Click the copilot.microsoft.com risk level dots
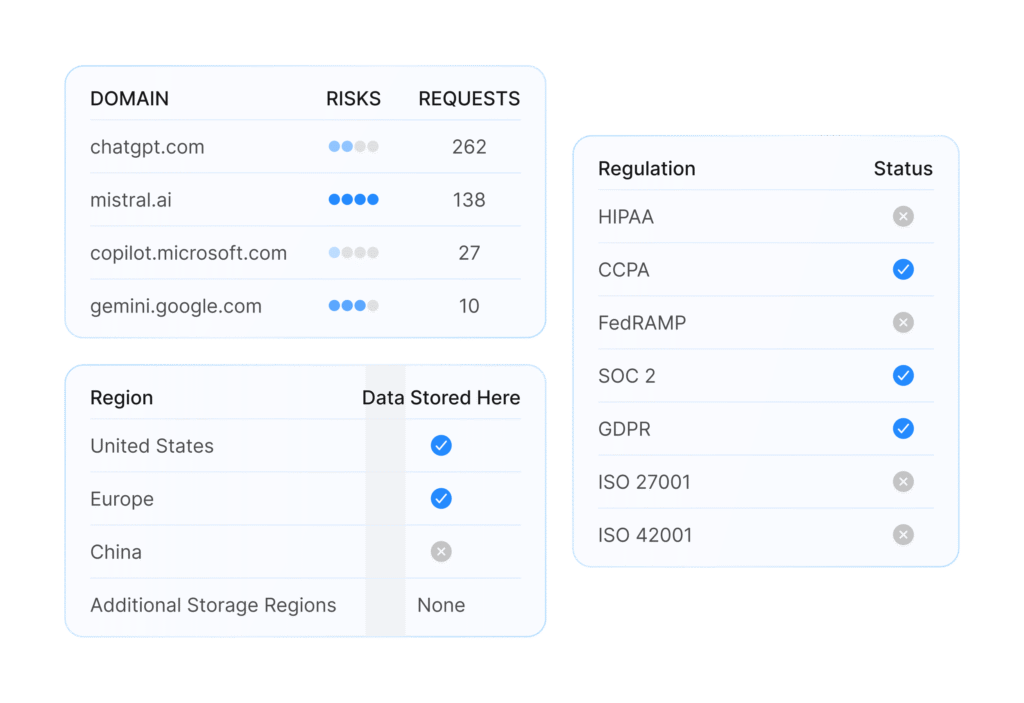The height and width of the screenshot is (703, 1024). click(x=353, y=253)
